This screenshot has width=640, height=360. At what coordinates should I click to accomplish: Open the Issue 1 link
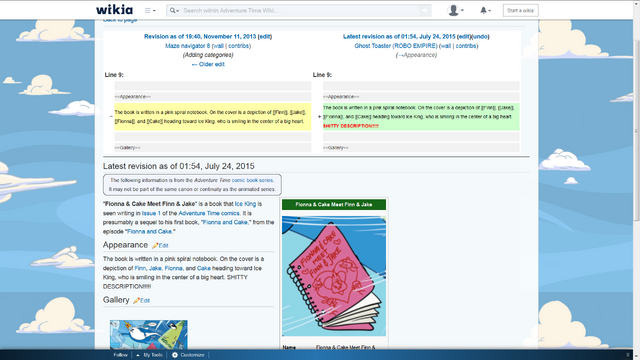click(x=151, y=213)
